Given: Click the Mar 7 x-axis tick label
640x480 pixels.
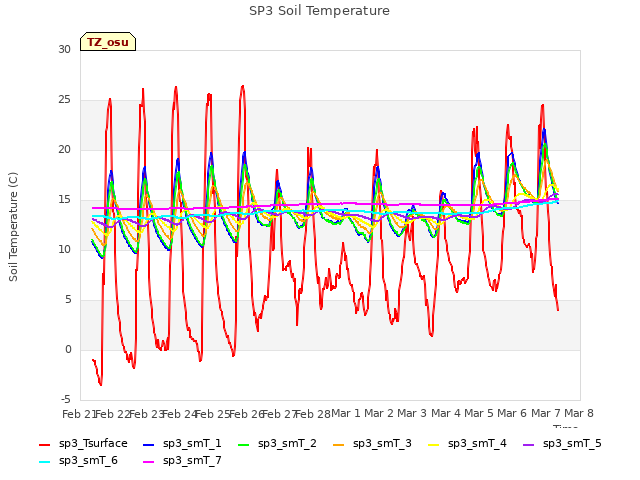Looking at the screenshot, I should click(x=546, y=413).
